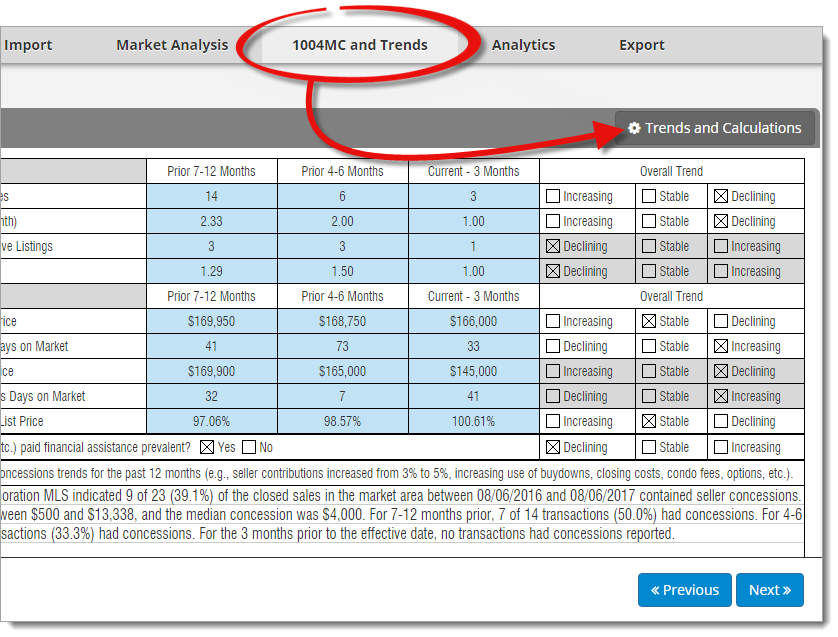Select the Import tab
The image size is (838, 637).
28,45
